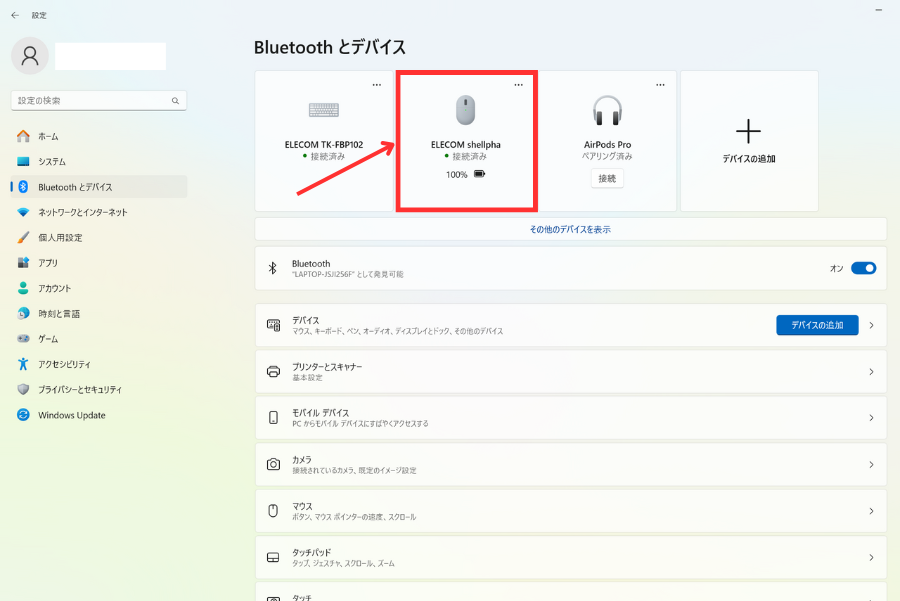Navigate to アプリ settings
The height and width of the screenshot is (601, 900).
[x=99, y=262]
